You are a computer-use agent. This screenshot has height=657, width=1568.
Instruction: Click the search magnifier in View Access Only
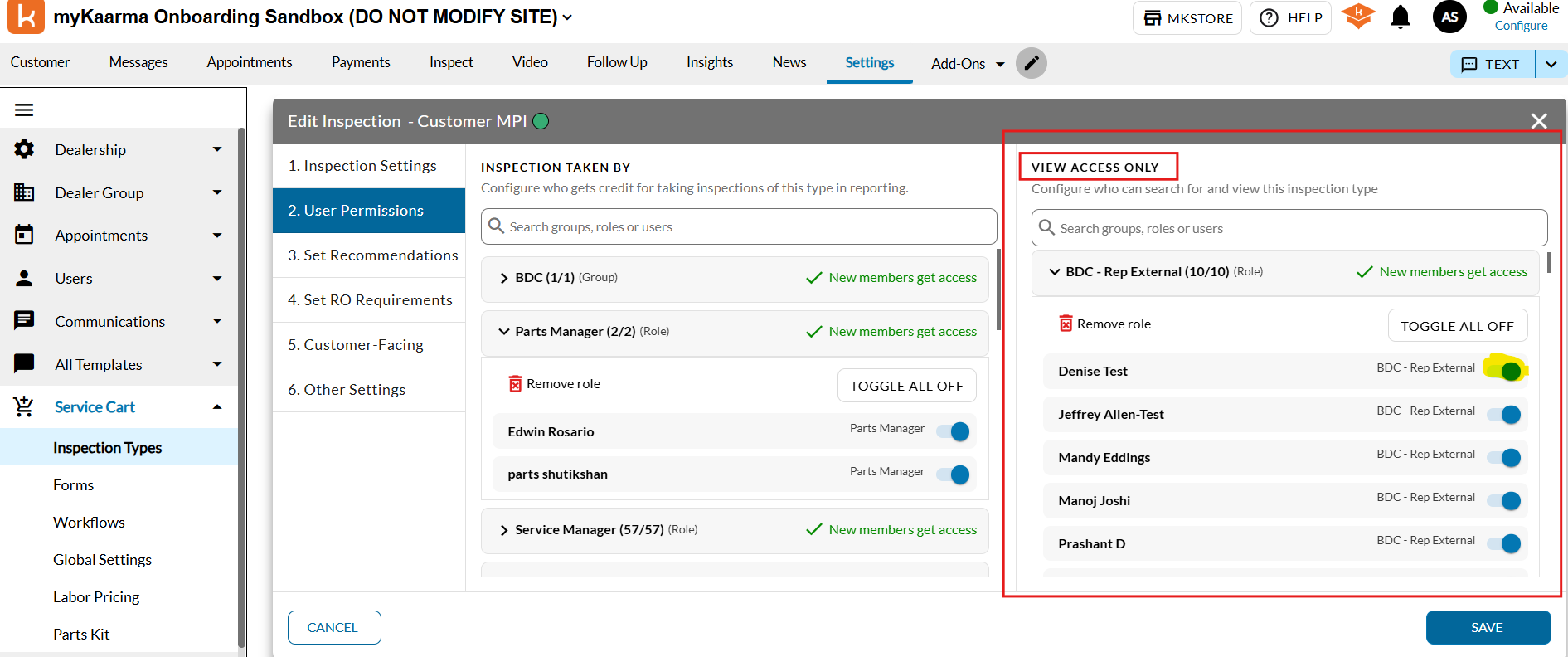pyautogui.click(x=1046, y=227)
